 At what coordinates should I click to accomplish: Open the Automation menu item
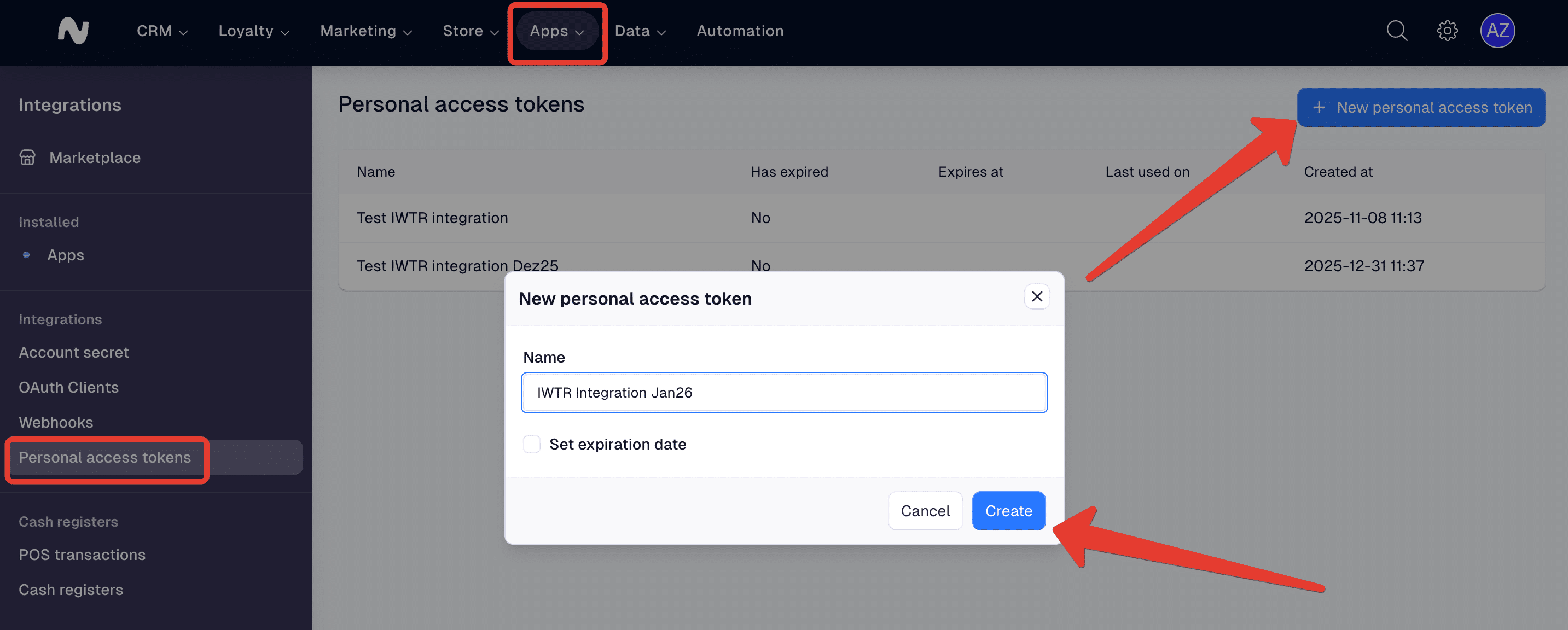pos(740,31)
